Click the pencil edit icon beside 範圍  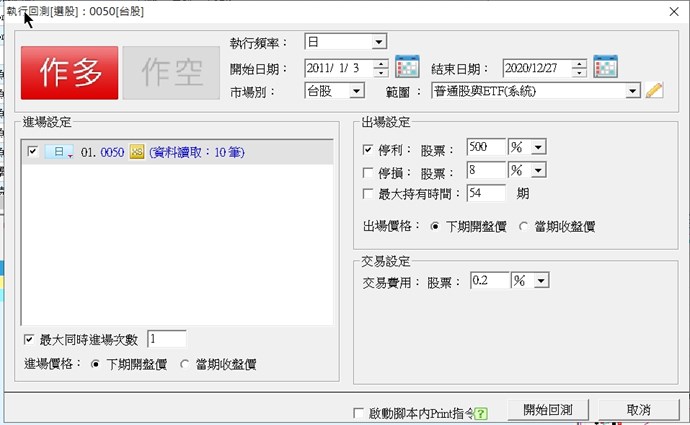[654, 90]
